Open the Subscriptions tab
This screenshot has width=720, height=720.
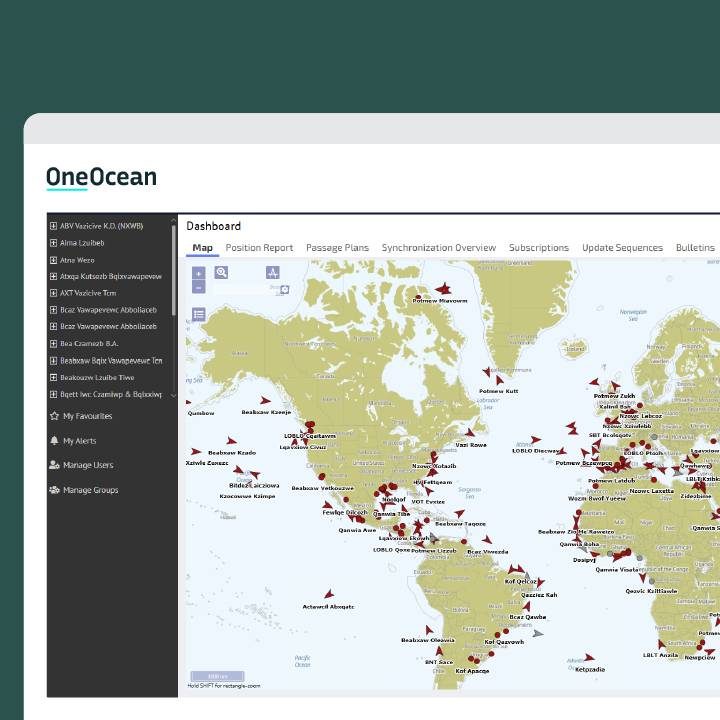pyautogui.click(x=538, y=248)
